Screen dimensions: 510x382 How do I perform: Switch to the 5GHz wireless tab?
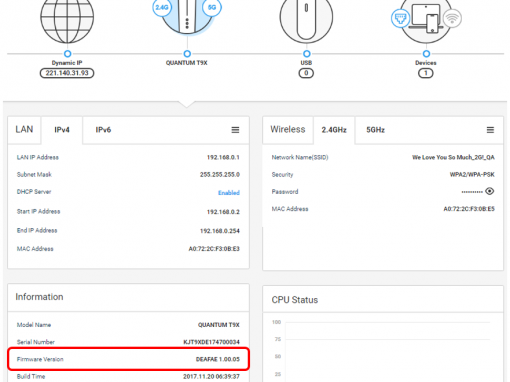click(376, 130)
